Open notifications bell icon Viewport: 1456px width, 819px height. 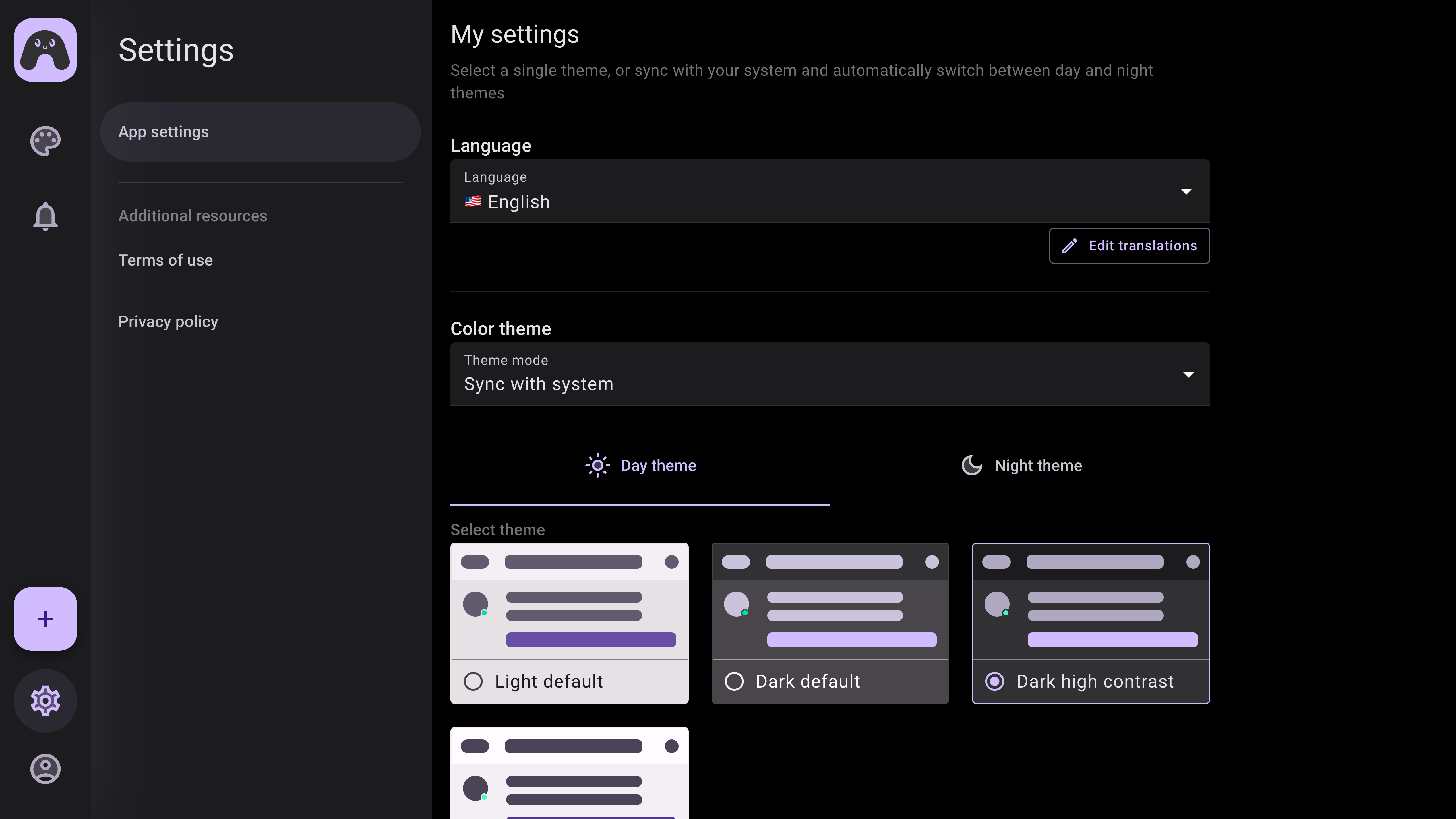(x=45, y=216)
